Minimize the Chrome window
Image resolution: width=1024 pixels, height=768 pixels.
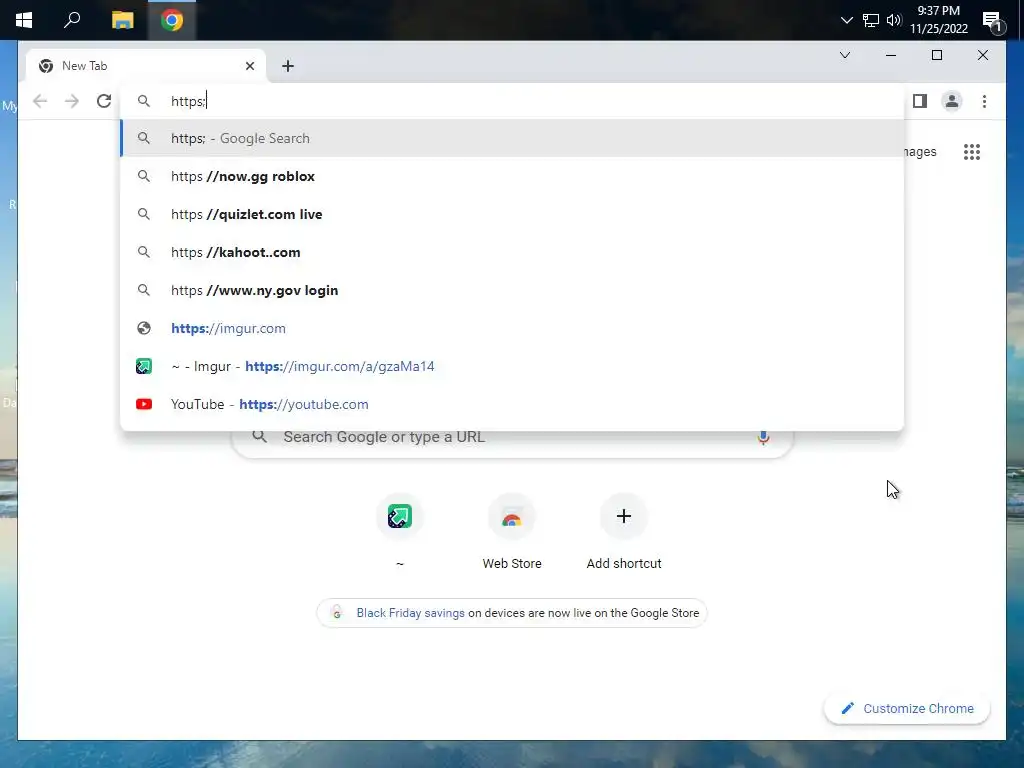click(890, 55)
